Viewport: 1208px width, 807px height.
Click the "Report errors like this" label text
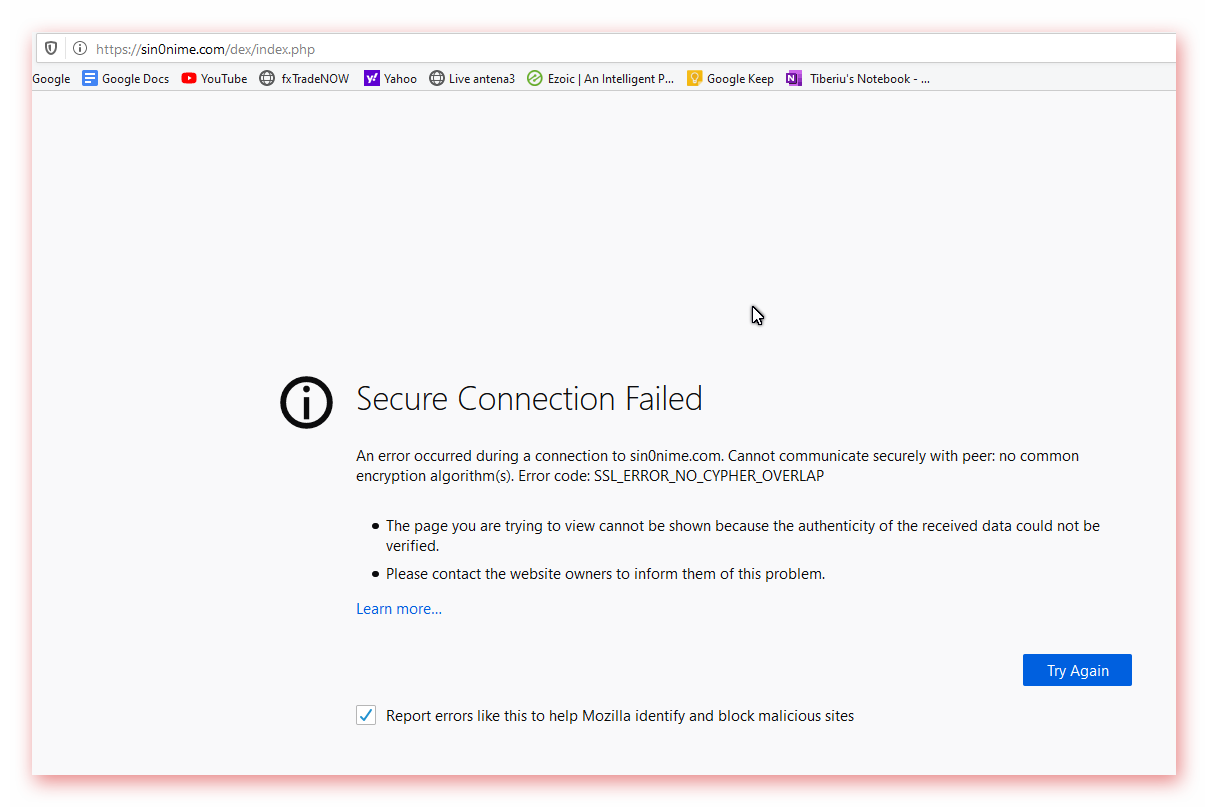[620, 716]
